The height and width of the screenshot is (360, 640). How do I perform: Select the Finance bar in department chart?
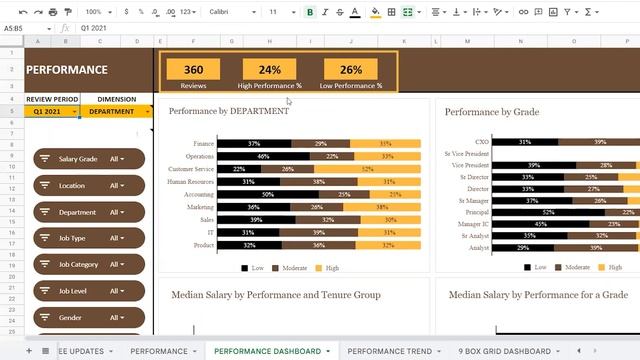point(319,144)
